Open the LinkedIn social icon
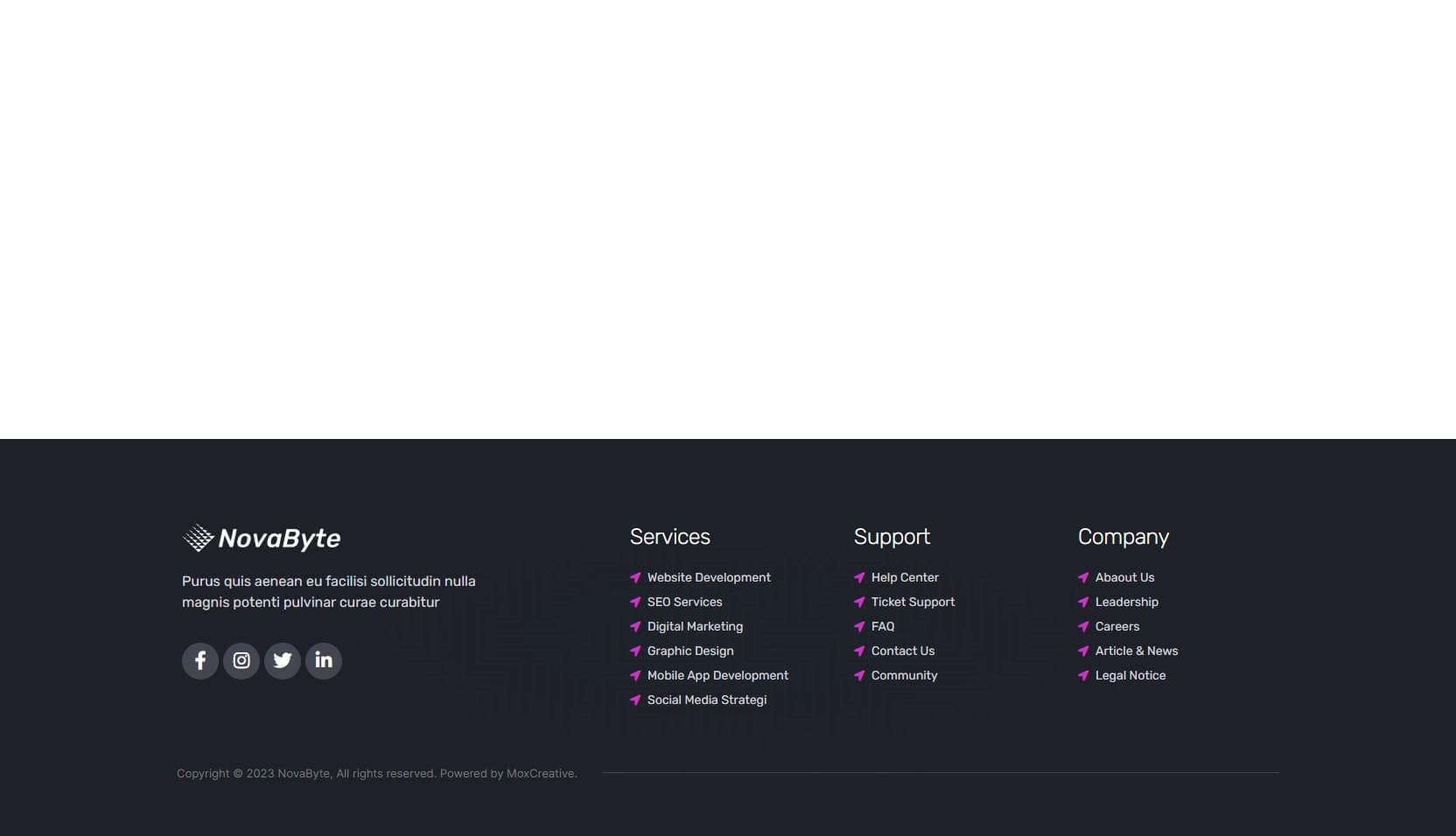The width and height of the screenshot is (1456, 836). click(323, 661)
